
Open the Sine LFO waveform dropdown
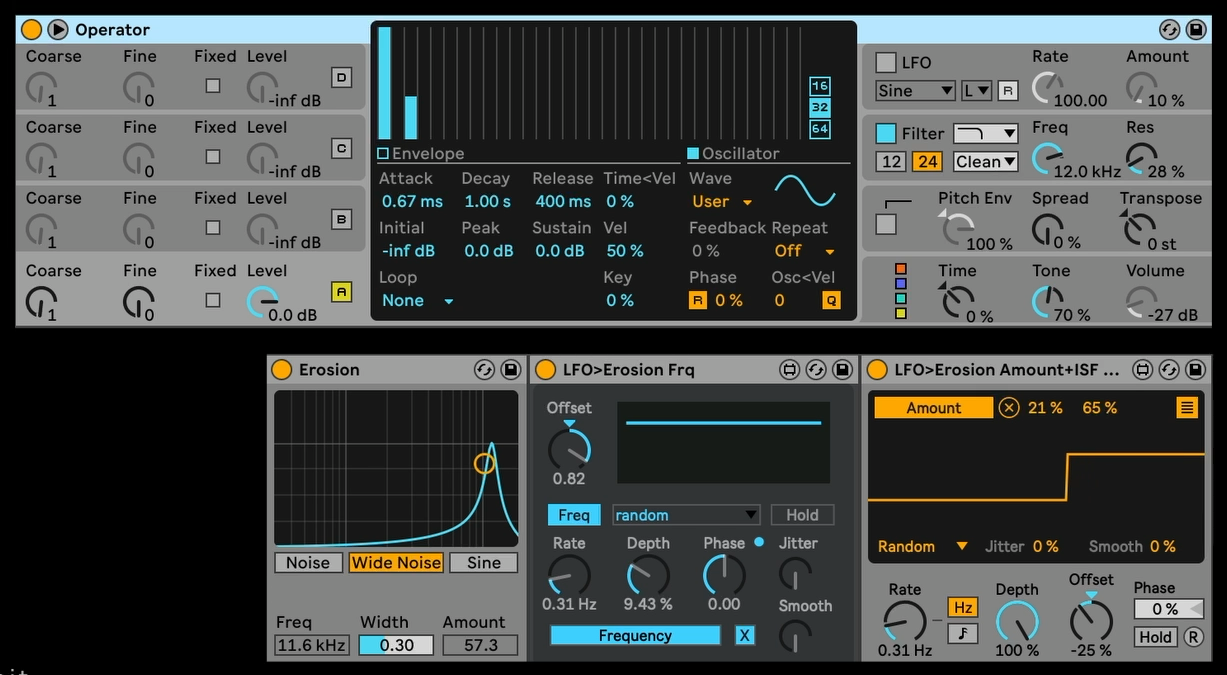click(x=915, y=91)
